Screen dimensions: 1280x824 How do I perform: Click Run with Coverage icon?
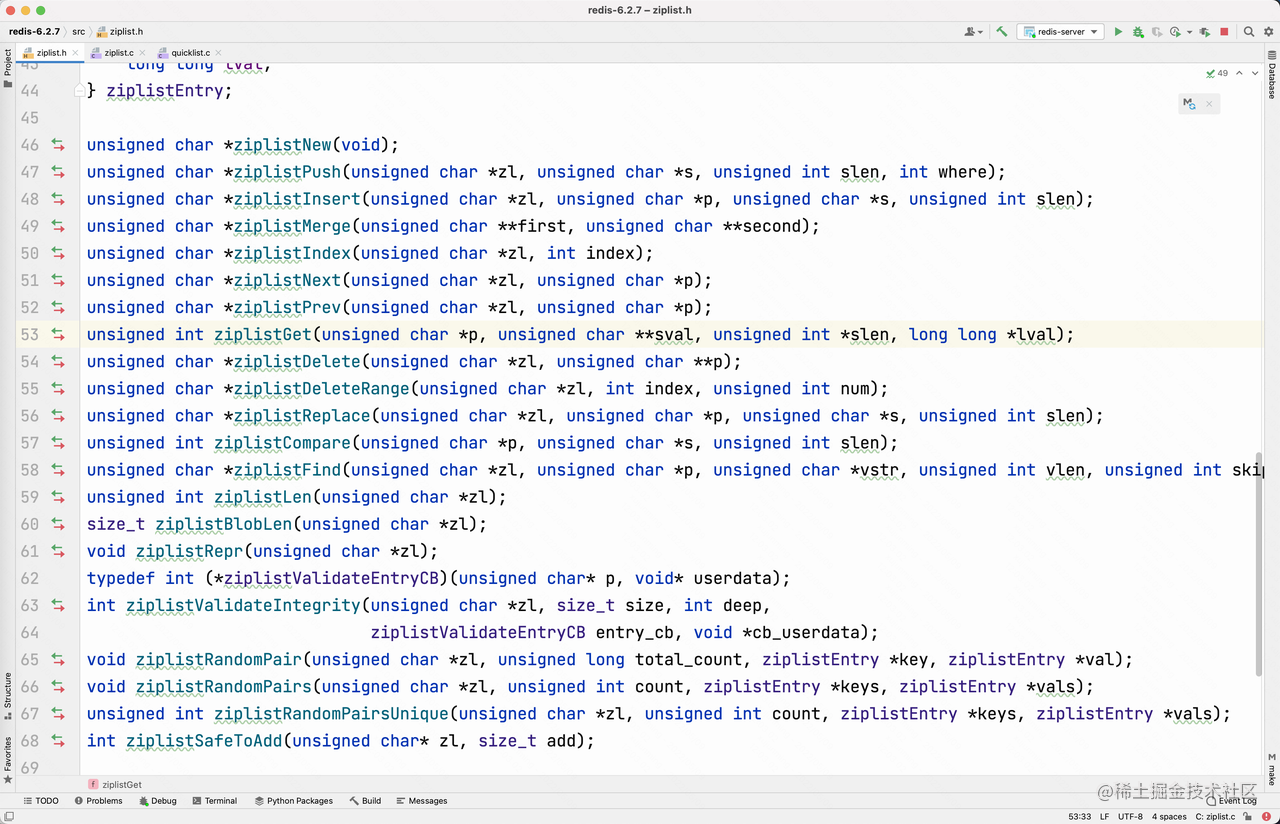tap(1157, 32)
